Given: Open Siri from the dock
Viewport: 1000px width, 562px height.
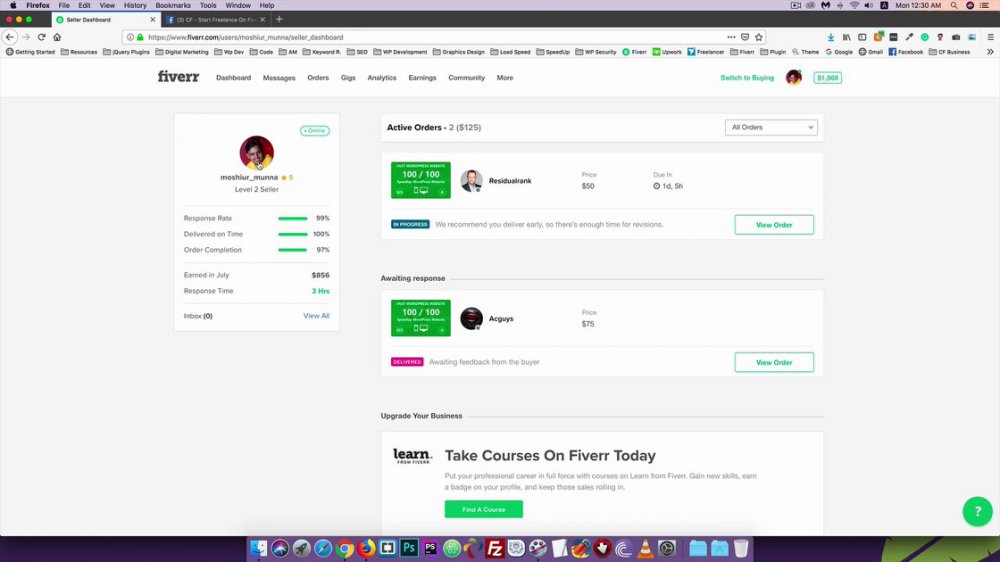Looking at the screenshot, I should click(x=280, y=548).
